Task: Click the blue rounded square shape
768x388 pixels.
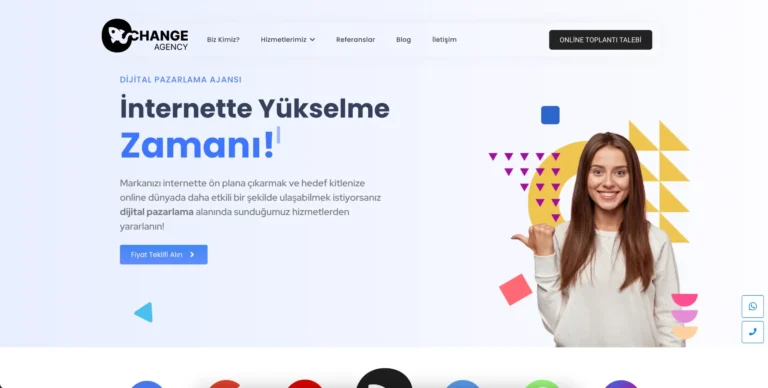Action: click(550, 115)
